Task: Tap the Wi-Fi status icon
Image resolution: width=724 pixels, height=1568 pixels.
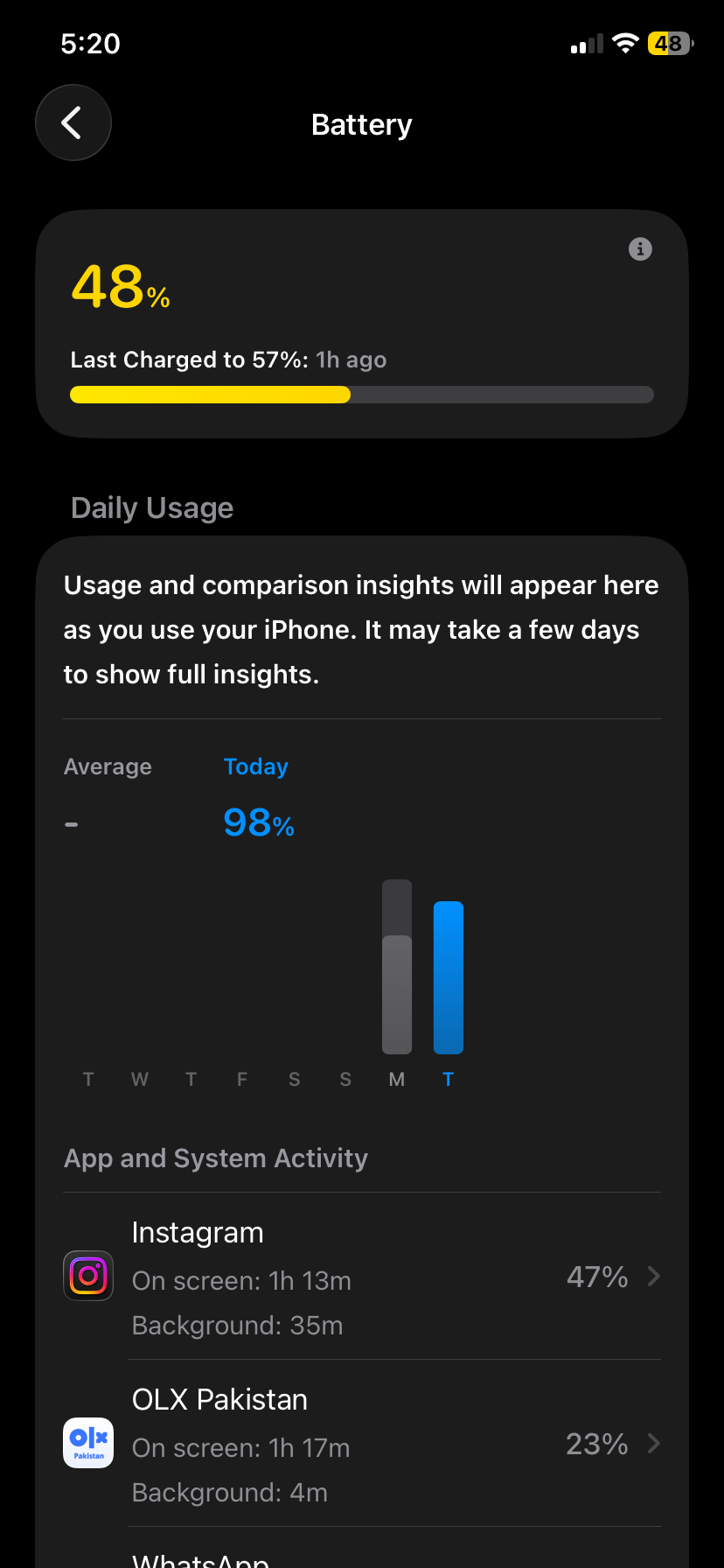Action: (625, 44)
